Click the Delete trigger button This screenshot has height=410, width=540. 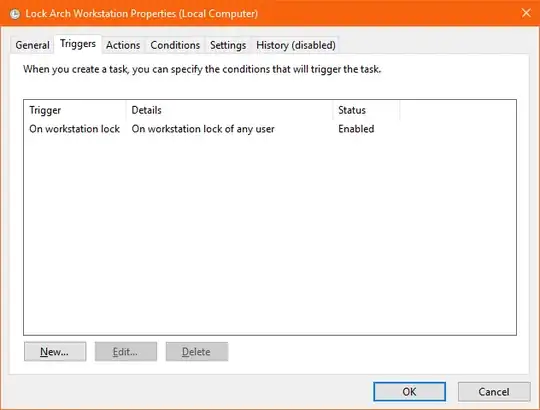[x=197, y=351]
